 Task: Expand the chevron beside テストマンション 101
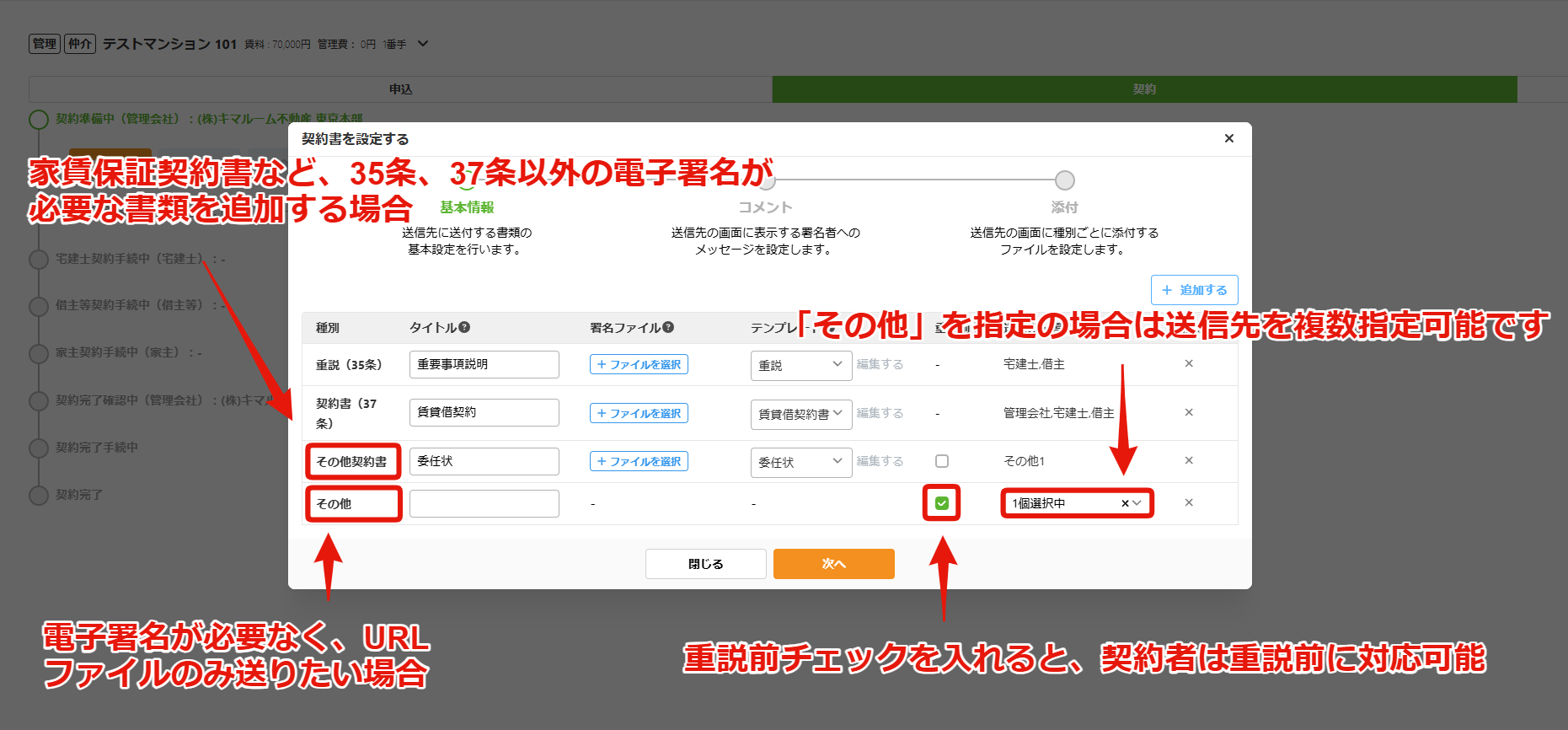[423, 44]
